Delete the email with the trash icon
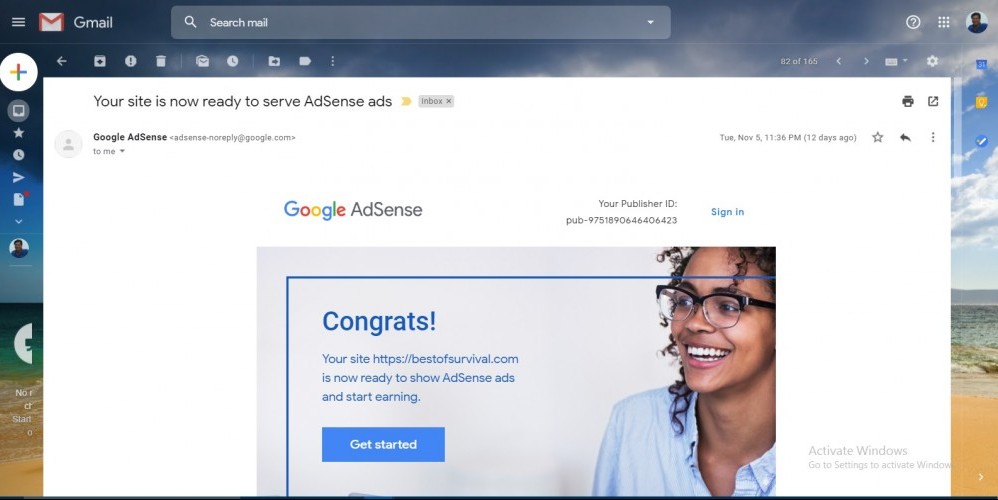 161,61
